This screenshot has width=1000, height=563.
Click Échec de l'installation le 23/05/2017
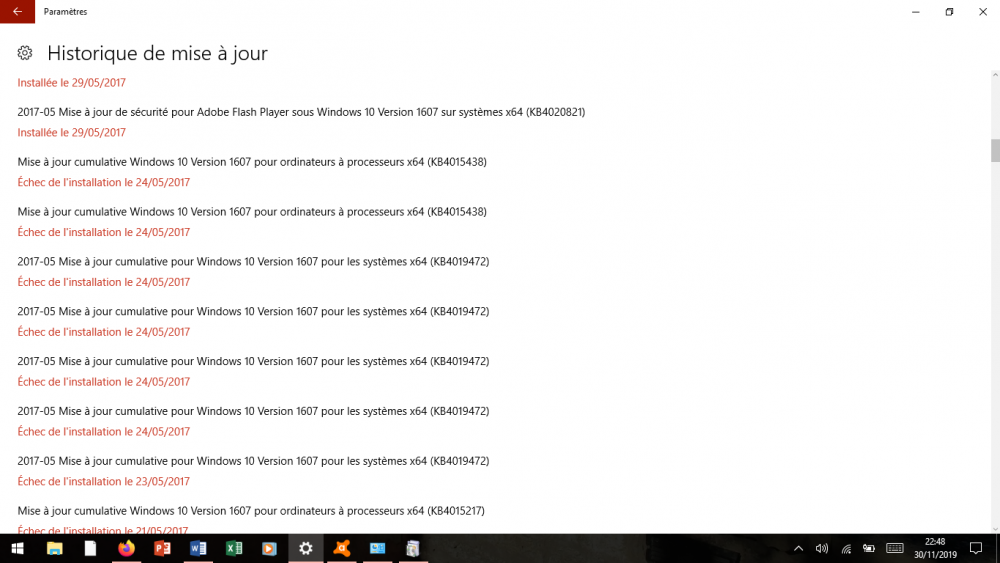103,481
